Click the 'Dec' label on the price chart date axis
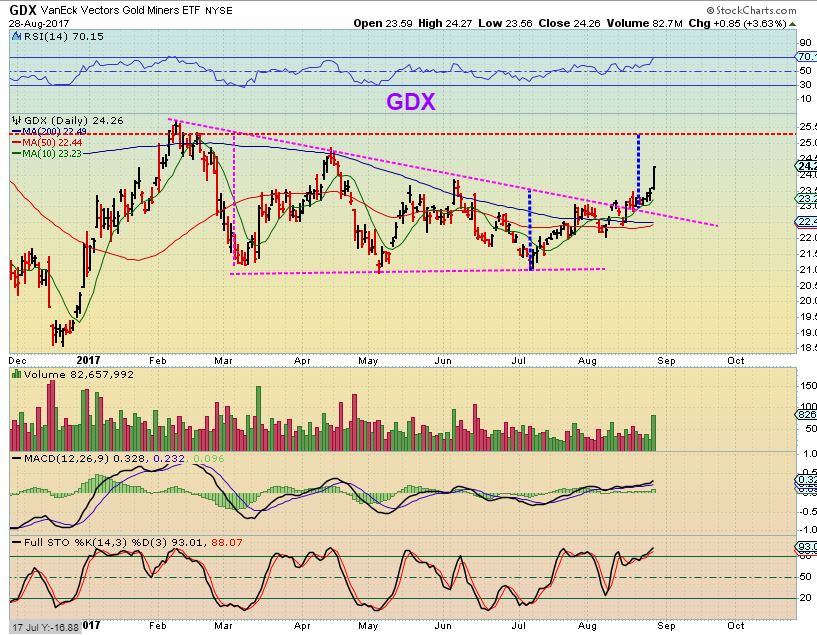Screen dimensions: 817x635 17,360
